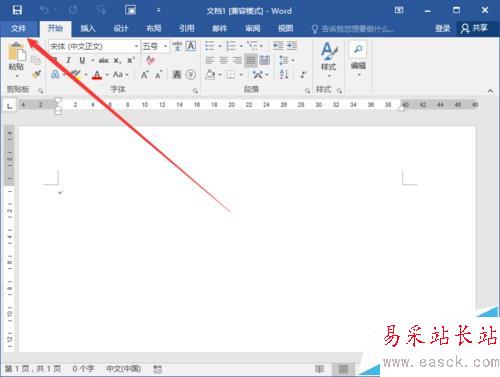
Task: Open the 编辑 (Editing) menu button
Action: pos(358,59)
